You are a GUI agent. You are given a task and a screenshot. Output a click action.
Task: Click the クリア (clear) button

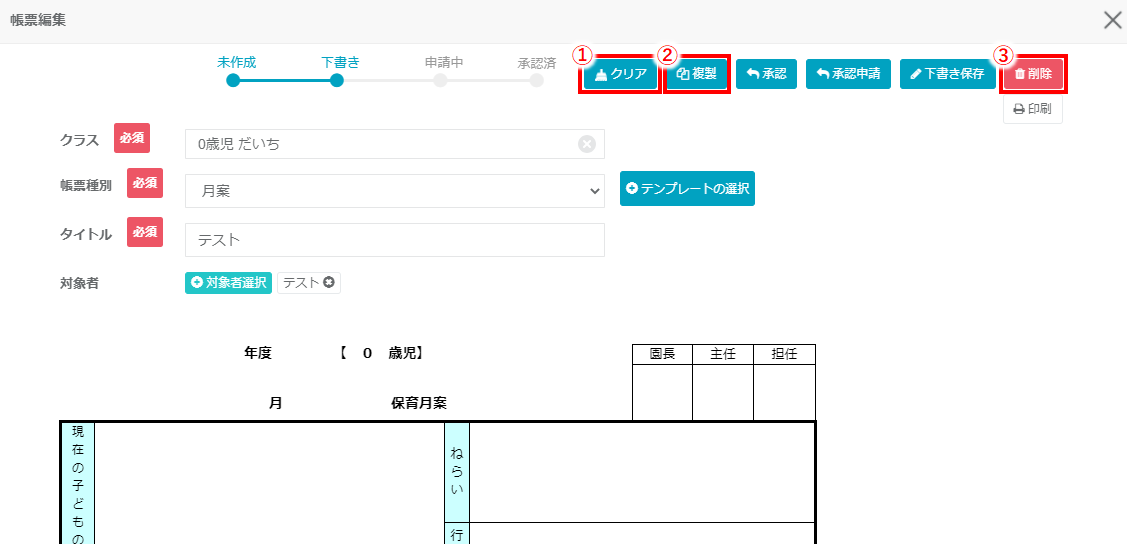621,74
